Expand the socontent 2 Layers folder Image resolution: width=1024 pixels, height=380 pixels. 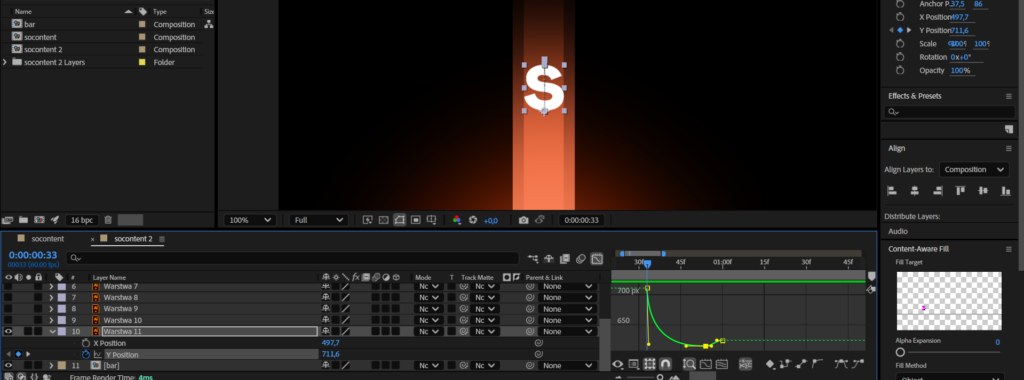(5, 62)
